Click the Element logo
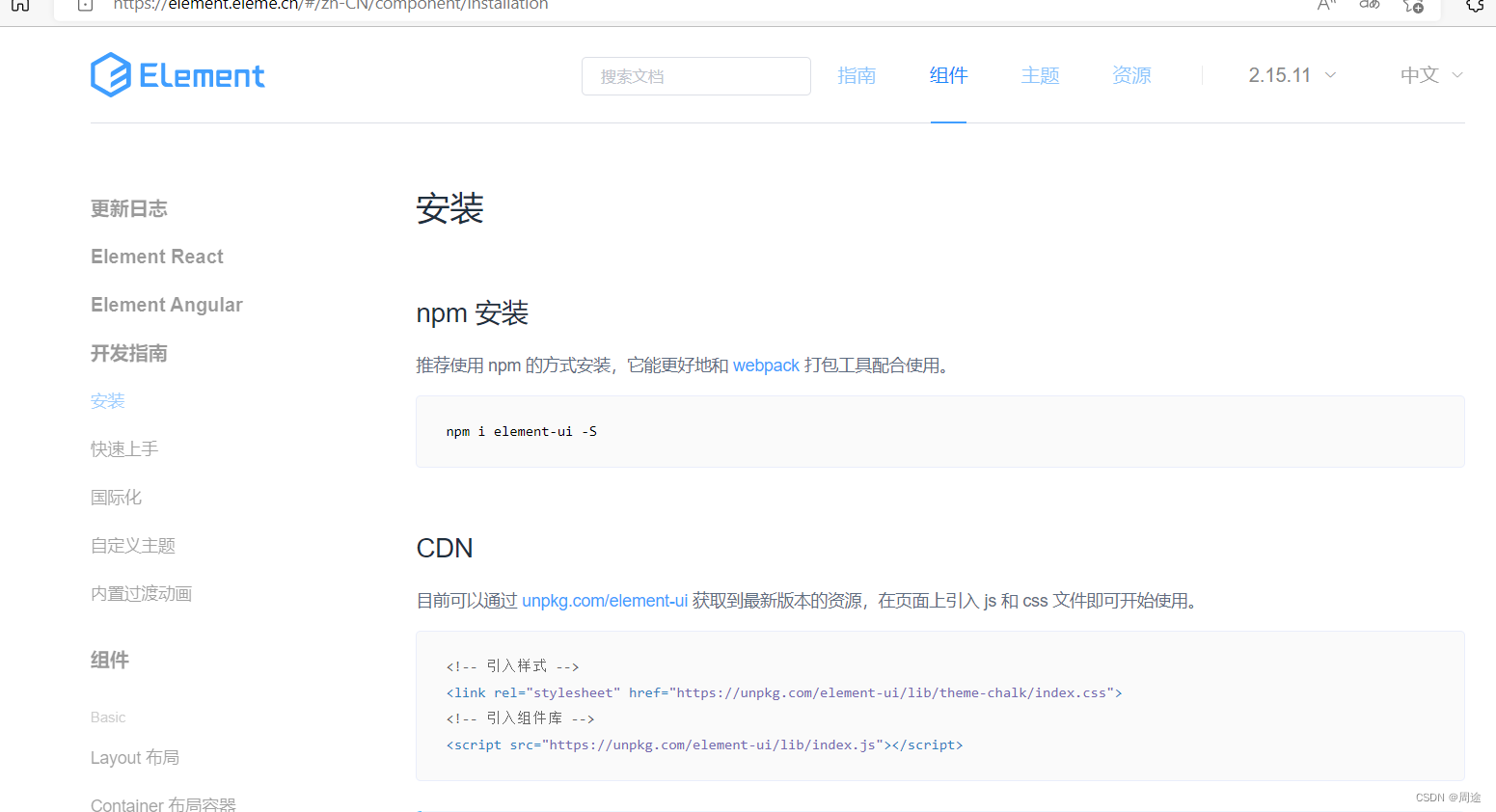 click(x=177, y=74)
